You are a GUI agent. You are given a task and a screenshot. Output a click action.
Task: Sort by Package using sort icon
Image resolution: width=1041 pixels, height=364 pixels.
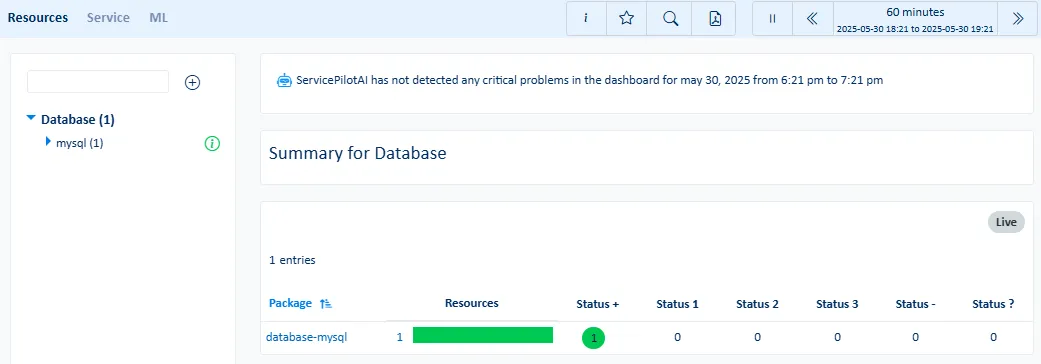pyautogui.click(x=325, y=304)
